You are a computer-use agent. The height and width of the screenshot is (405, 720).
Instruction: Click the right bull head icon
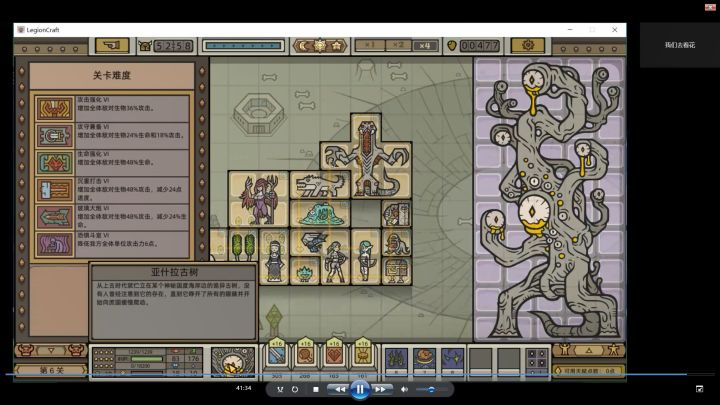pos(76,350)
